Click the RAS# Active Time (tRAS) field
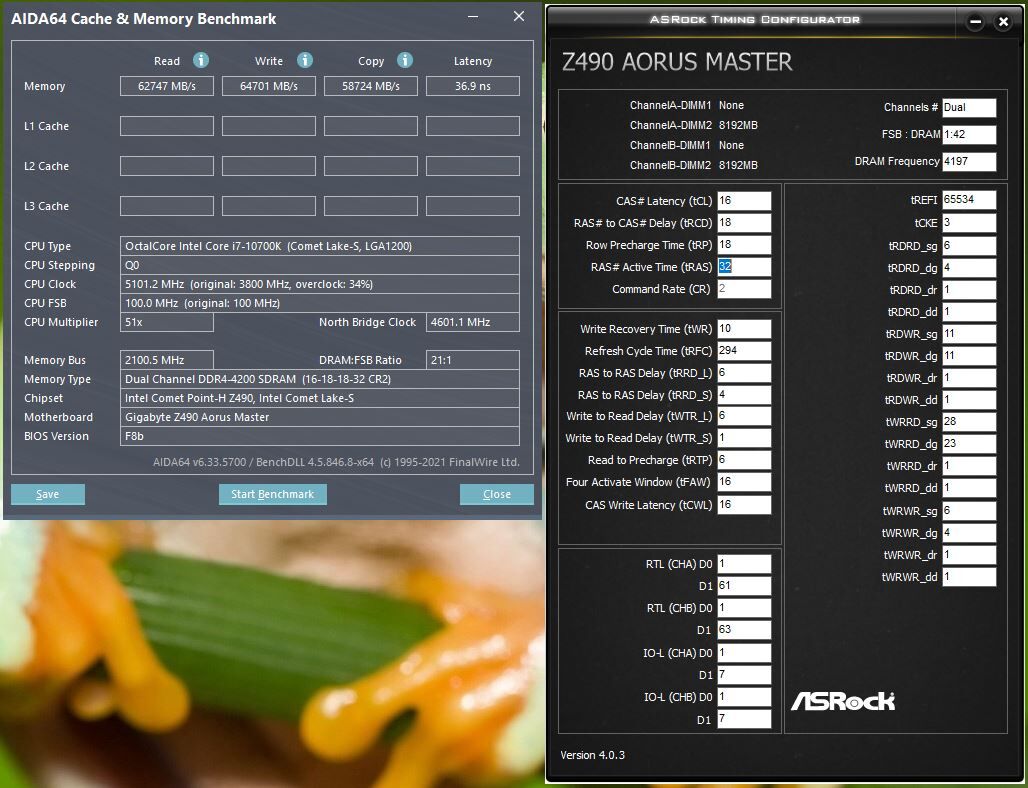Image resolution: width=1028 pixels, height=788 pixels. pyautogui.click(x=744, y=267)
